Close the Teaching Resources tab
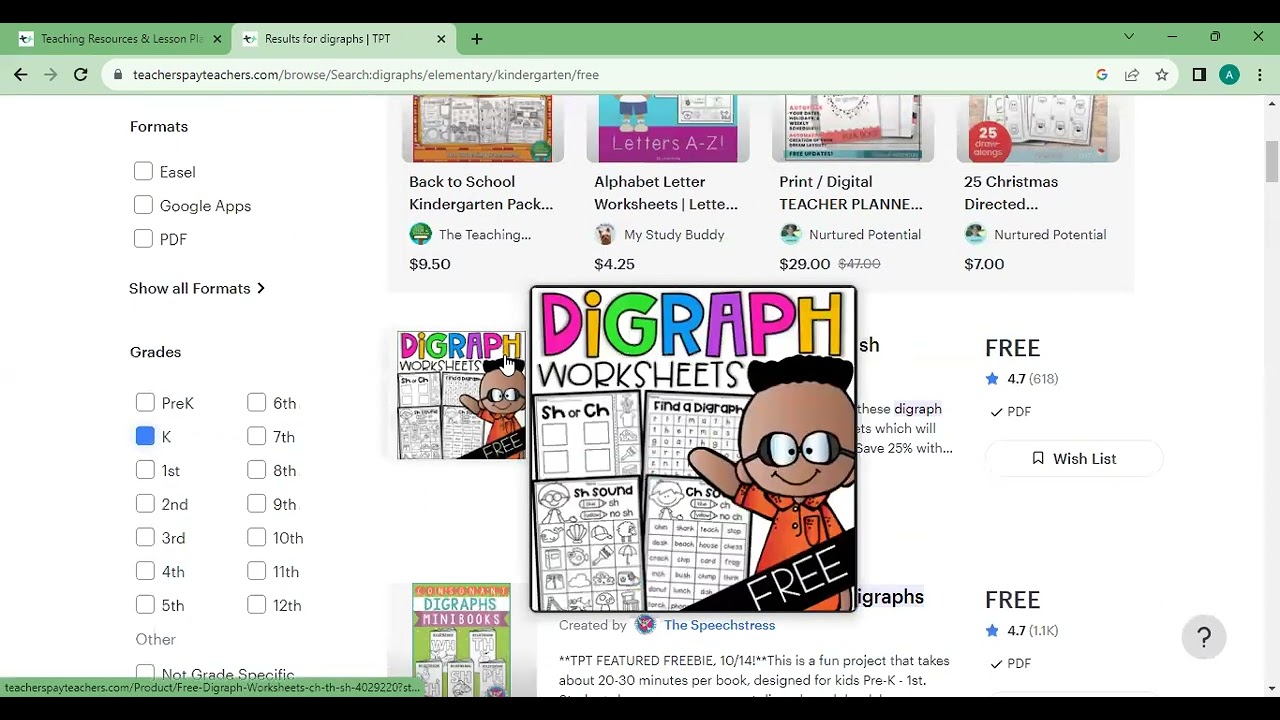1280x720 pixels. click(217, 39)
